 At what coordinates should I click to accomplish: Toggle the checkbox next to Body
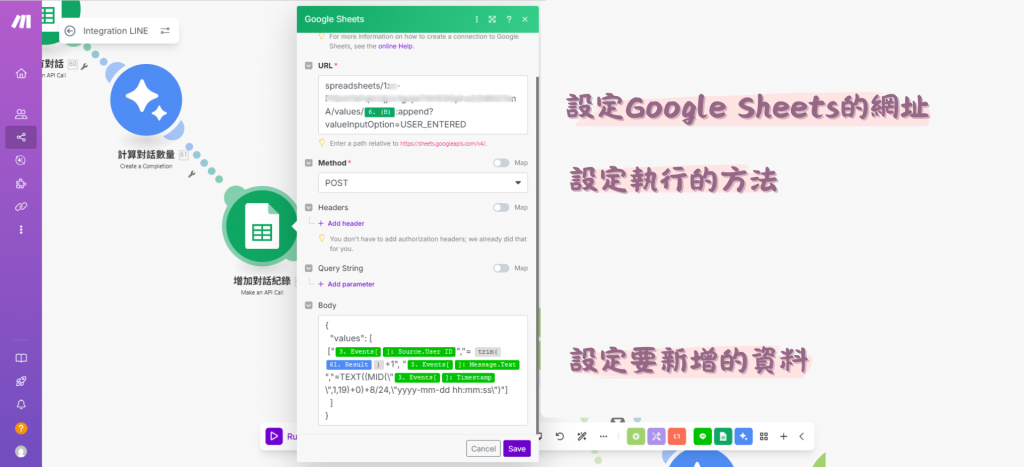click(x=309, y=306)
